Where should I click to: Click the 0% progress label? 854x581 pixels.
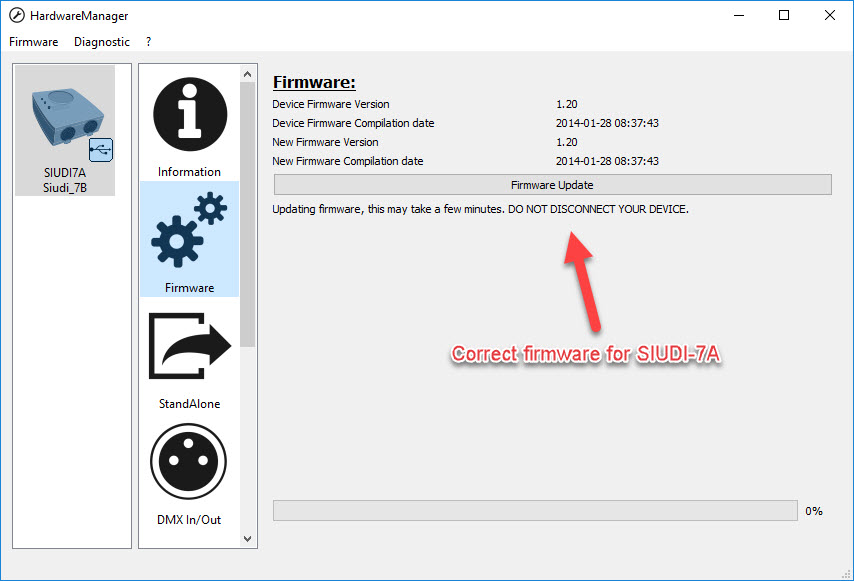[814, 511]
